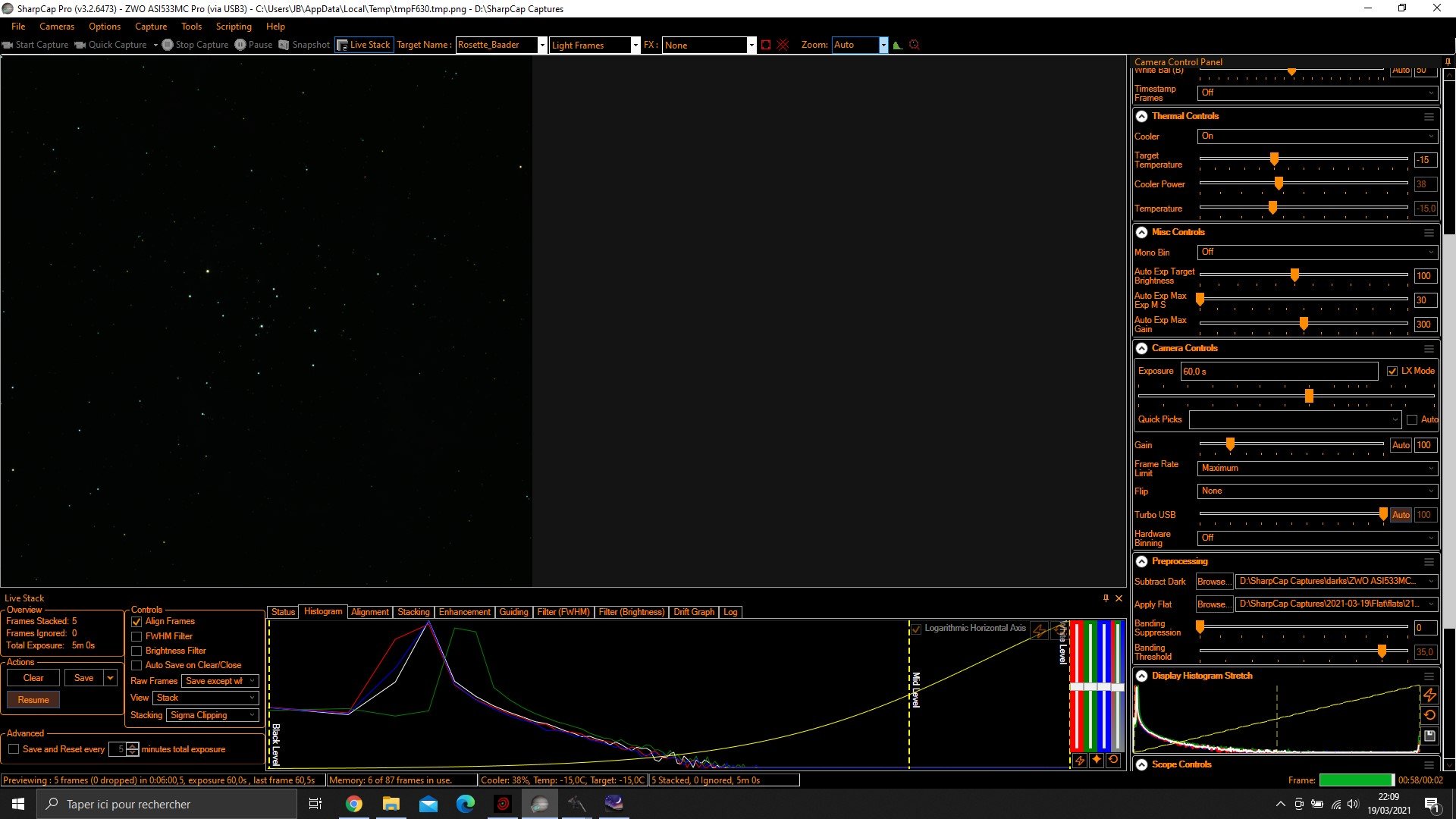
Task: Toggle the Live Stack toolbar button
Action: click(x=364, y=45)
